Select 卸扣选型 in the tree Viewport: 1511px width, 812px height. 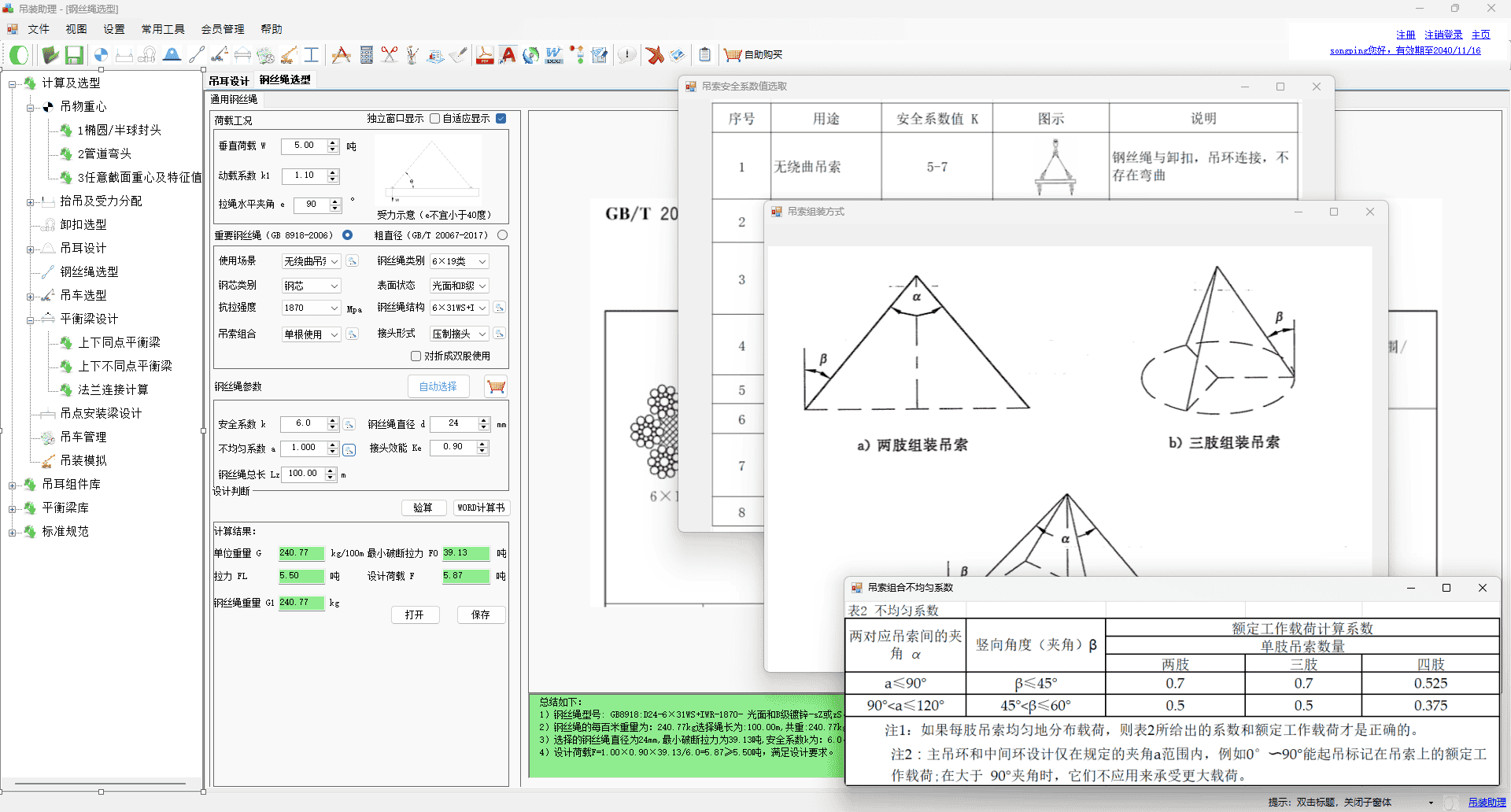tap(83, 224)
